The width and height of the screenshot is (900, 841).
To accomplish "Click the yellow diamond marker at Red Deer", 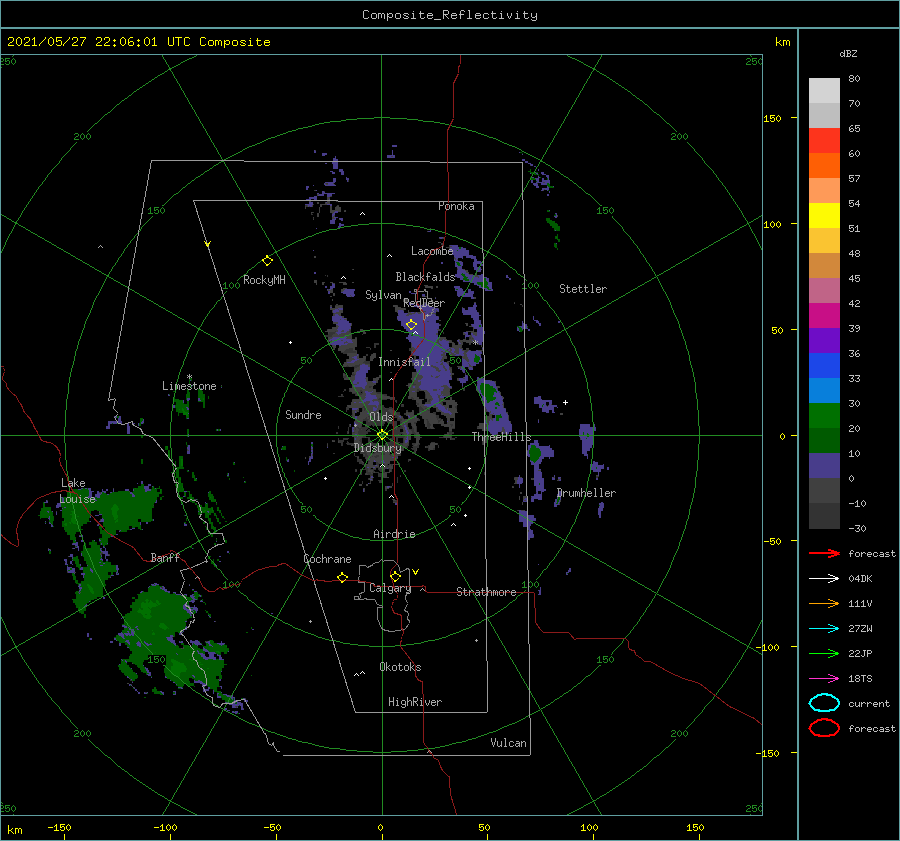I will [411, 325].
